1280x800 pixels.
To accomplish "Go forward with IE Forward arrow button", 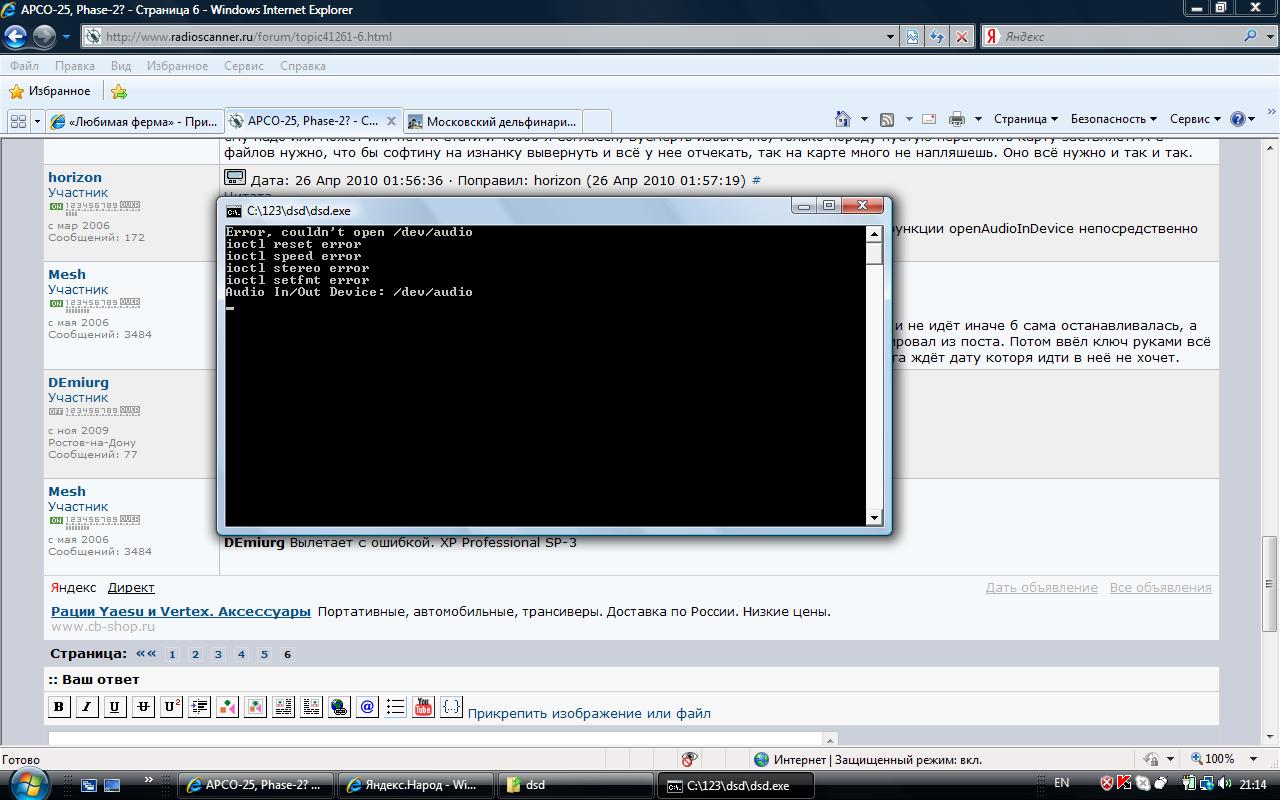I will tap(44, 37).
